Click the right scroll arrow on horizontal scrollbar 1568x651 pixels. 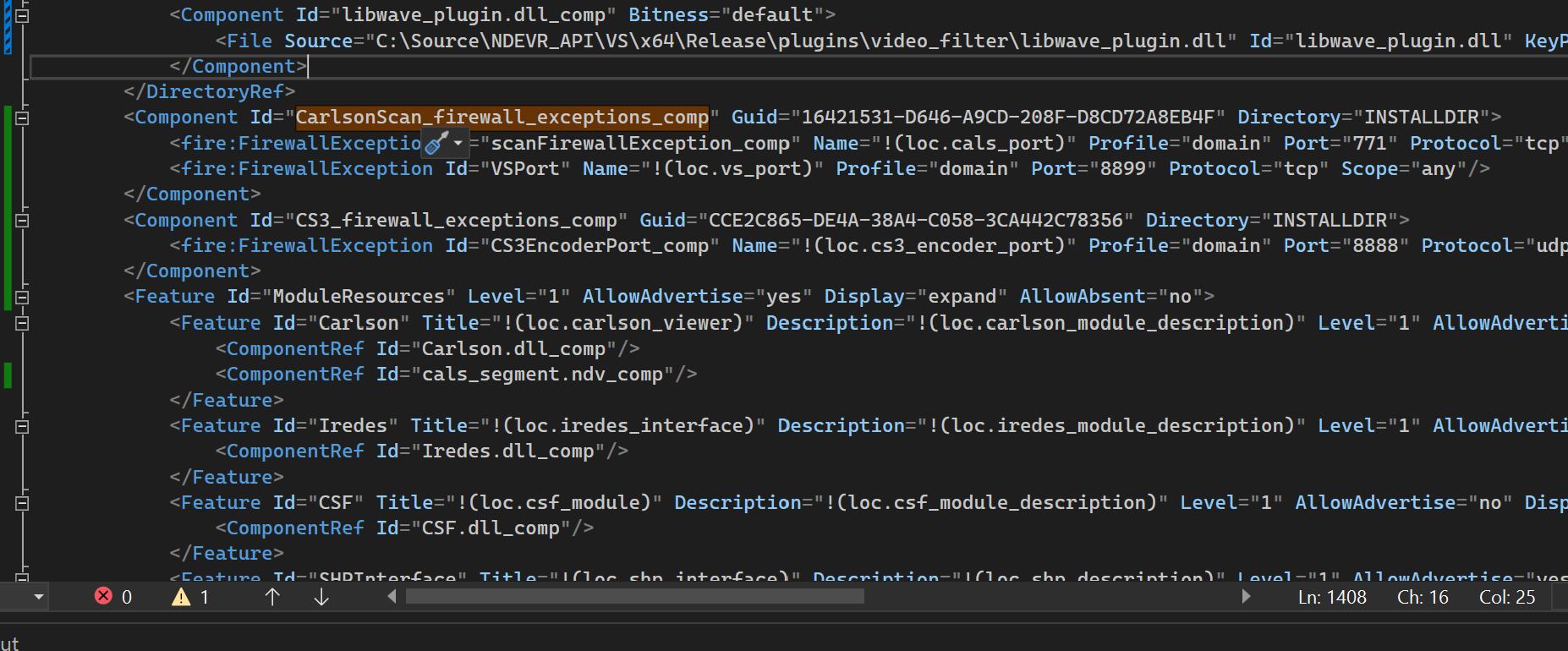click(1246, 597)
